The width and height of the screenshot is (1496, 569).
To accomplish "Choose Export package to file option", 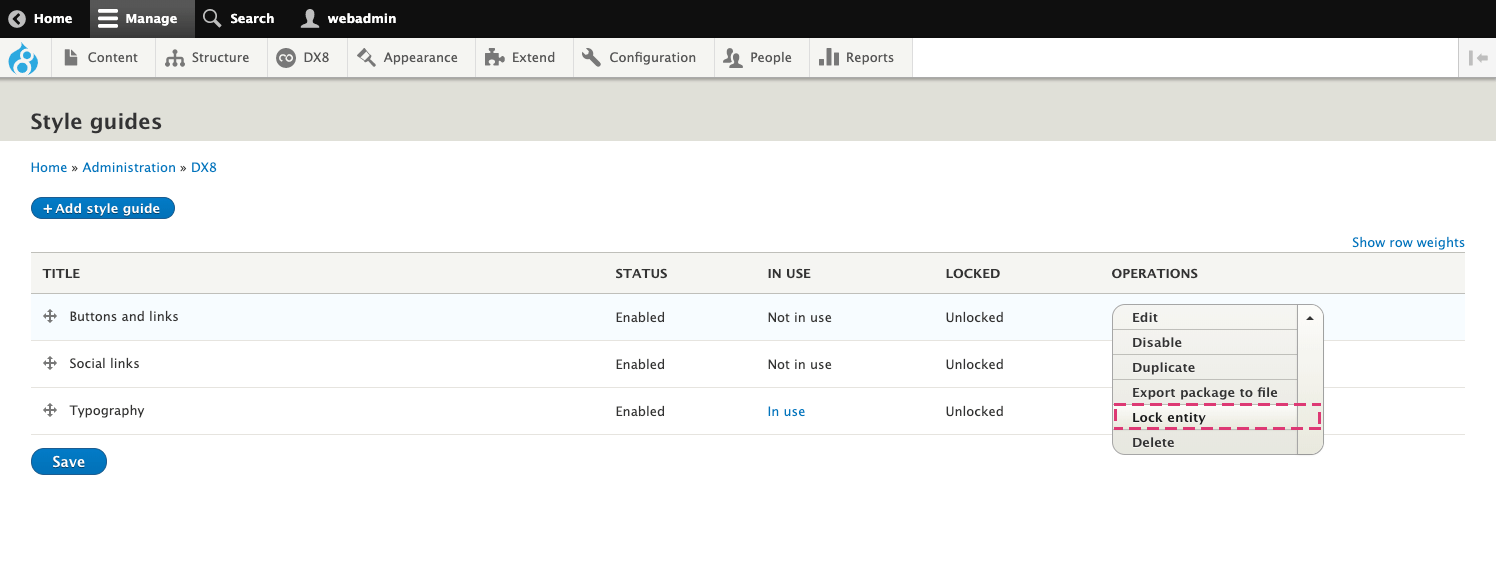I will [x=1205, y=392].
